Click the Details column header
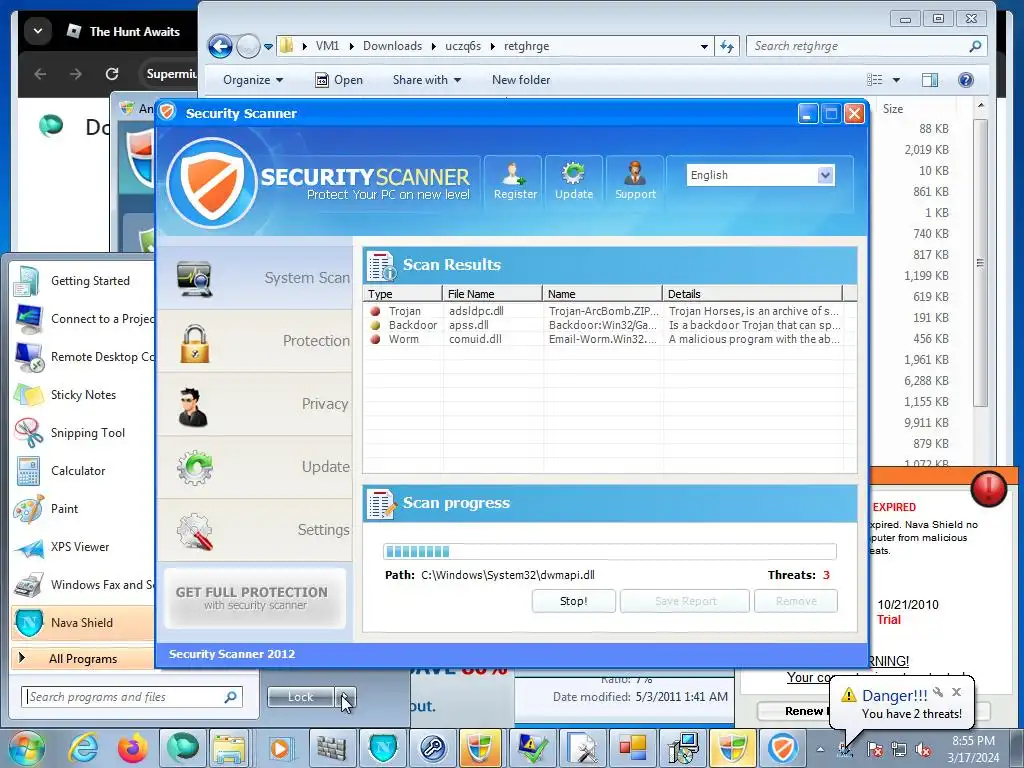This screenshot has width=1024, height=768. [752, 294]
